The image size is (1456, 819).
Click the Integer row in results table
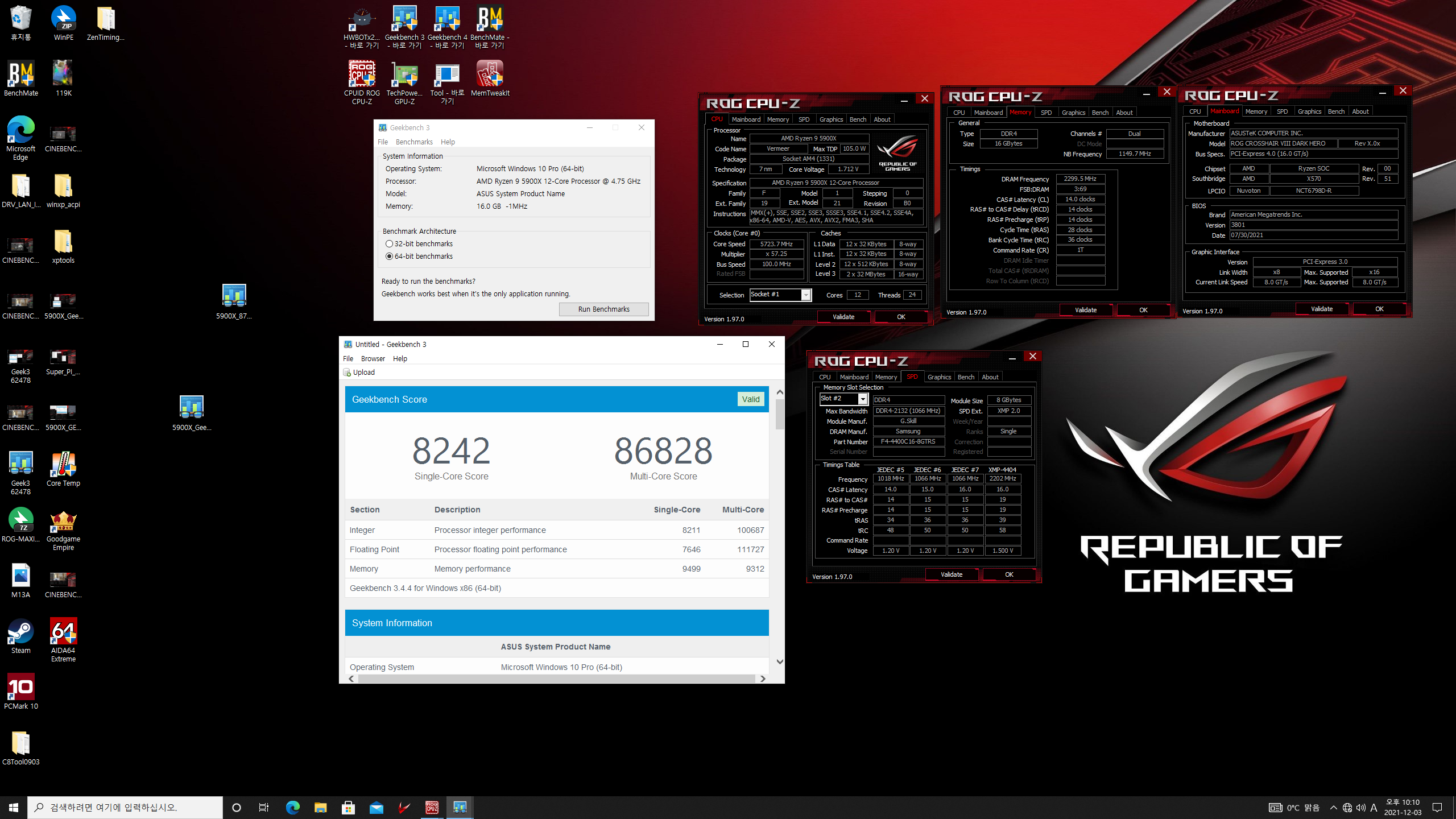point(557,530)
